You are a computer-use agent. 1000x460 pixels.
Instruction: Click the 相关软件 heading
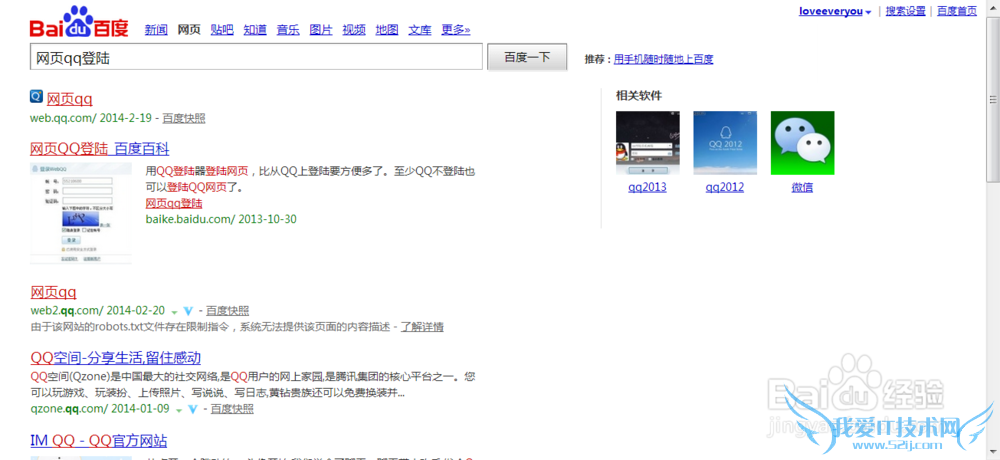point(638,96)
